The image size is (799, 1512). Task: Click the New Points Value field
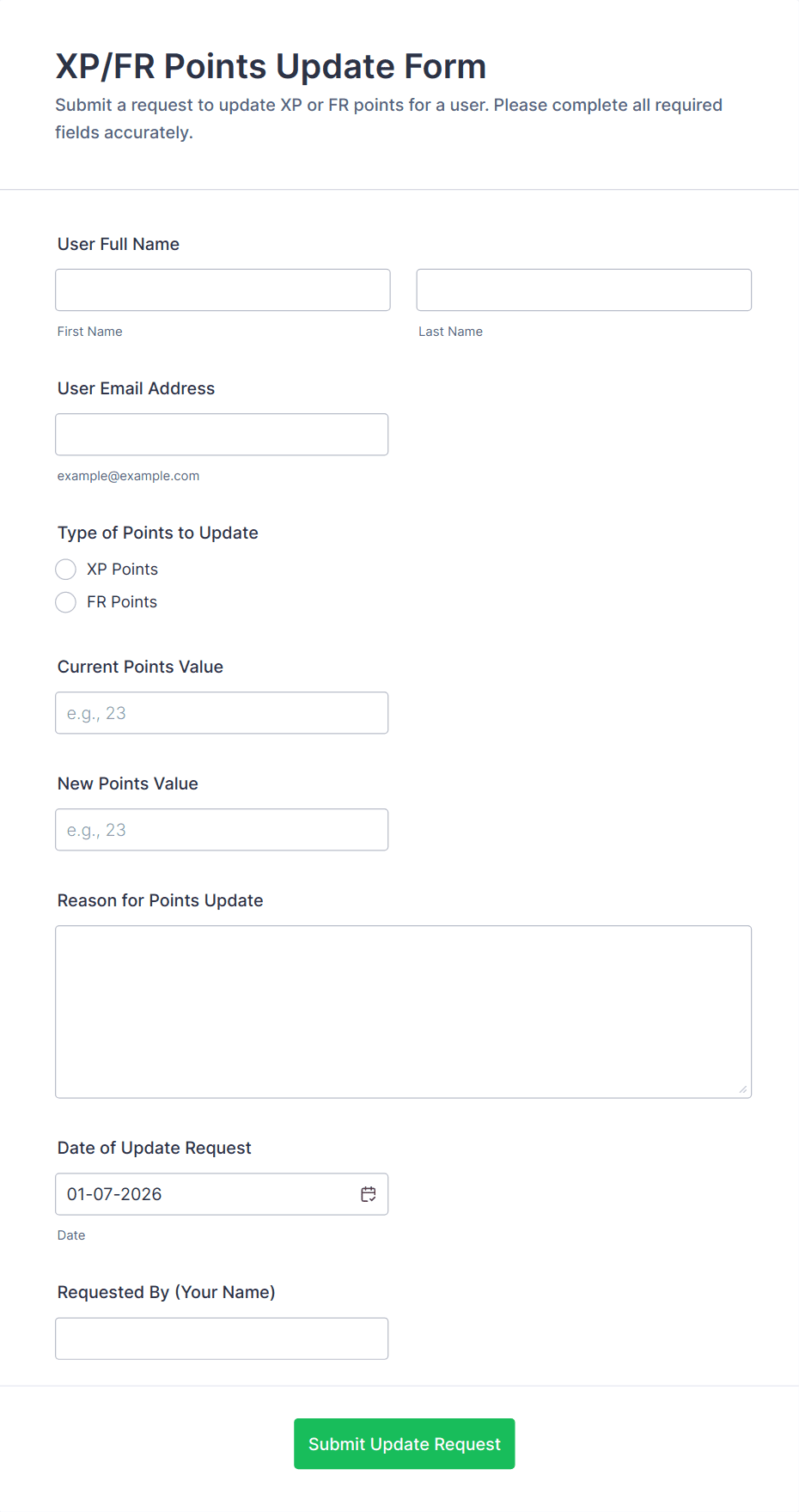click(222, 830)
